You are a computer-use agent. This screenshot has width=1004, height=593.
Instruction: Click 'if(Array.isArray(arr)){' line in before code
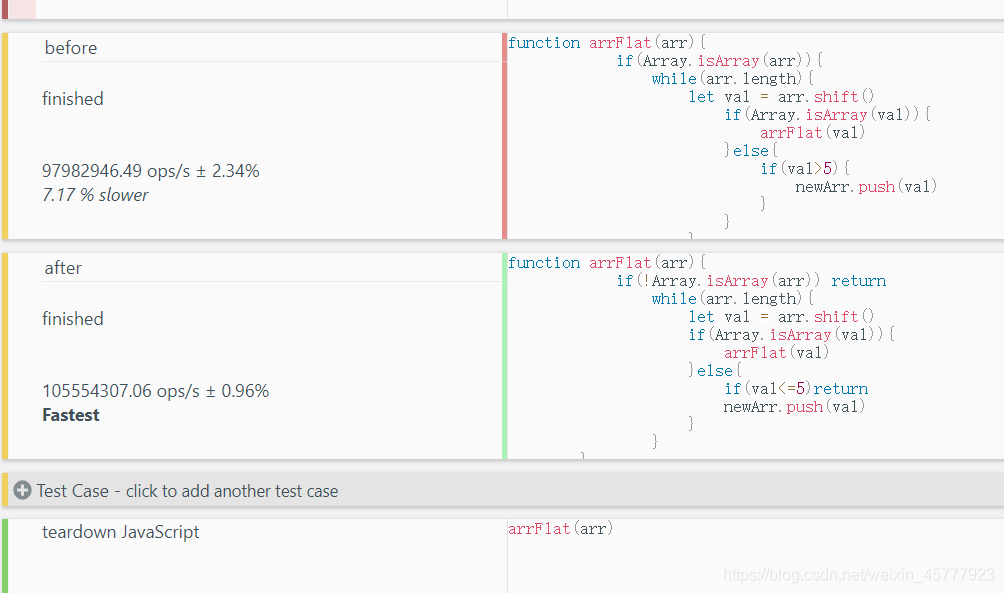[720, 61]
